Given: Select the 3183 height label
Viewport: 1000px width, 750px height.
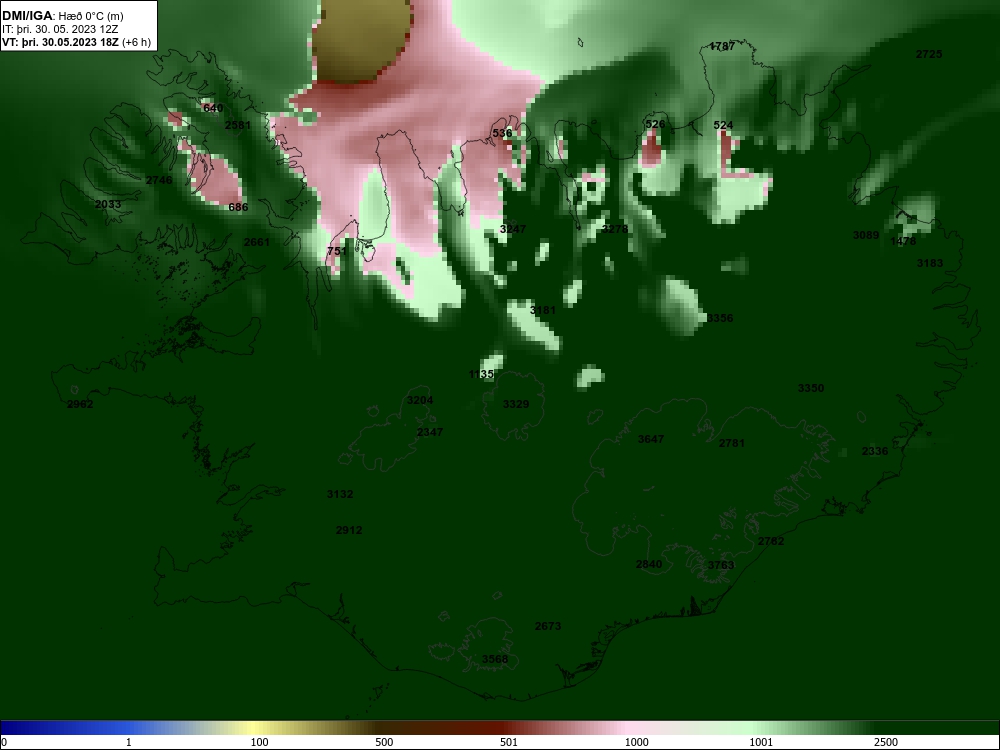Looking at the screenshot, I should click(930, 263).
